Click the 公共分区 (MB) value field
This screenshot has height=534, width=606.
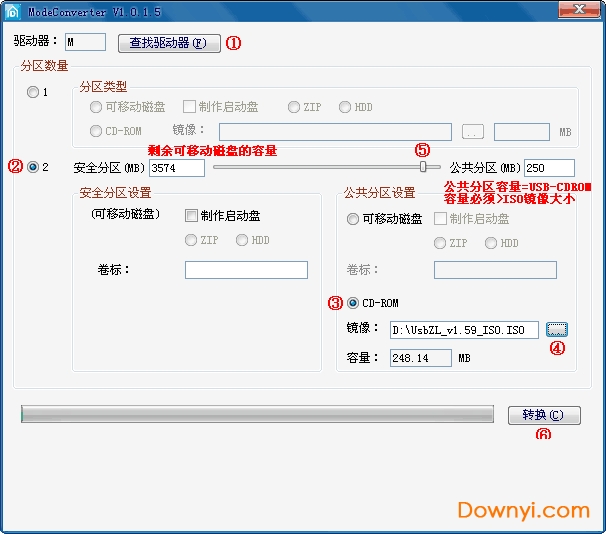549,168
